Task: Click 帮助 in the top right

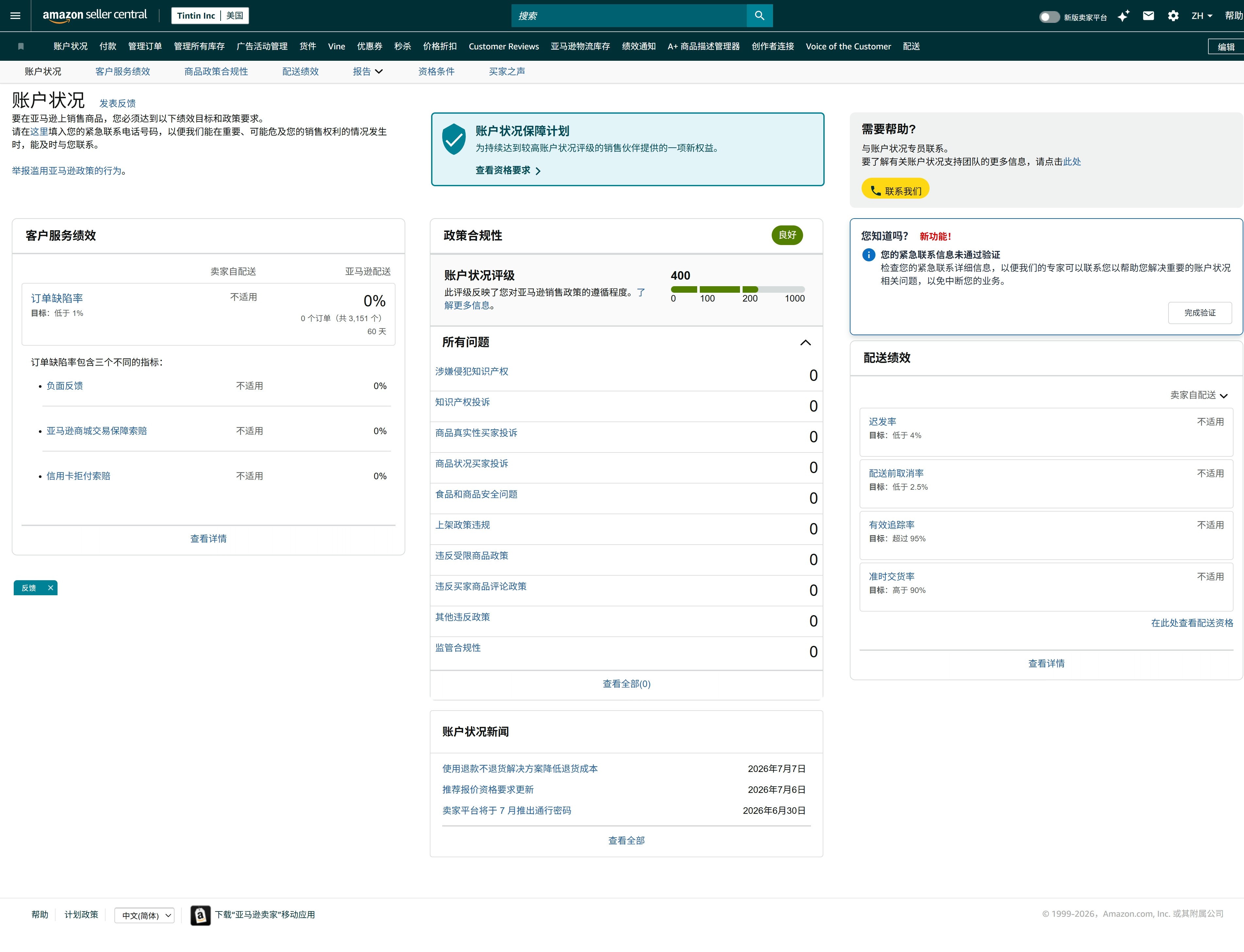Action: click(x=1234, y=16)
